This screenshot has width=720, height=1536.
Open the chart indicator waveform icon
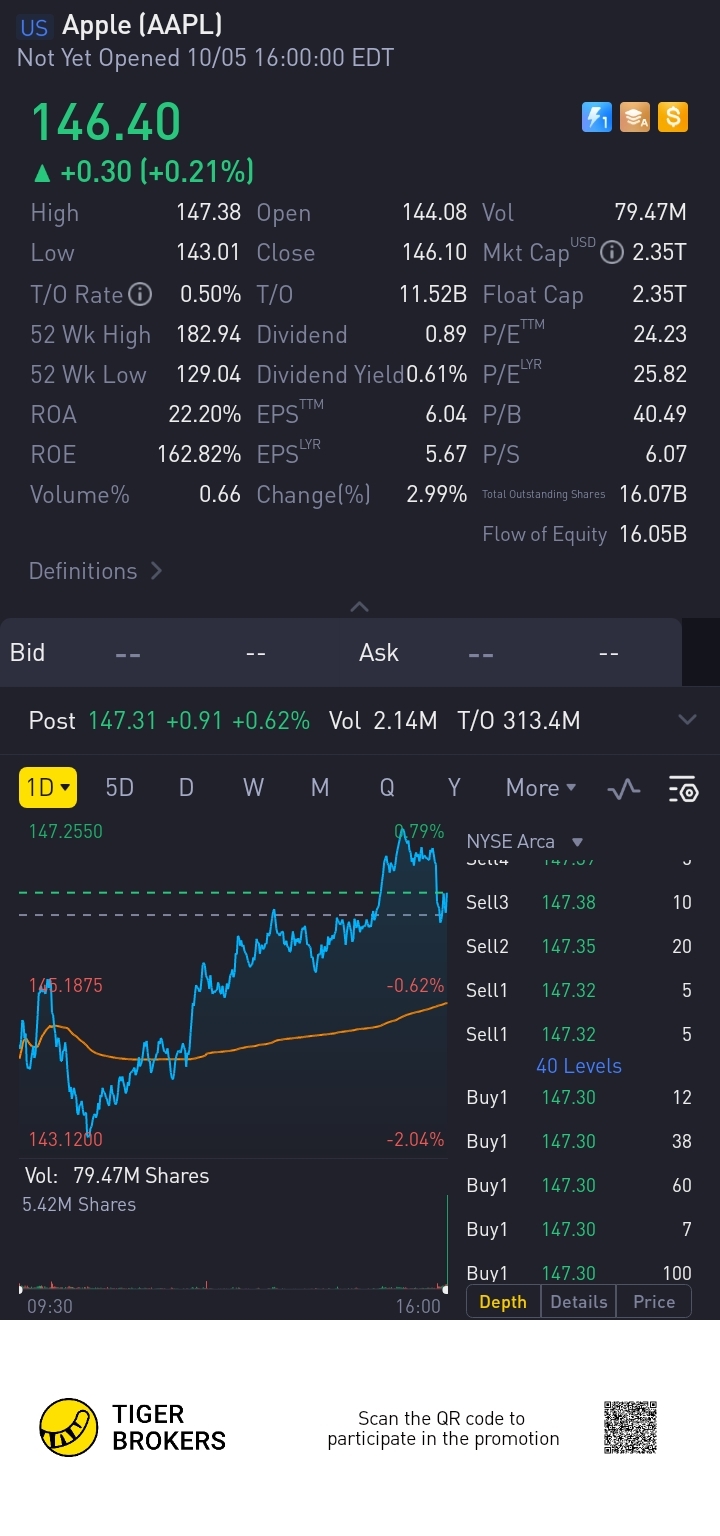pos(624,789)
